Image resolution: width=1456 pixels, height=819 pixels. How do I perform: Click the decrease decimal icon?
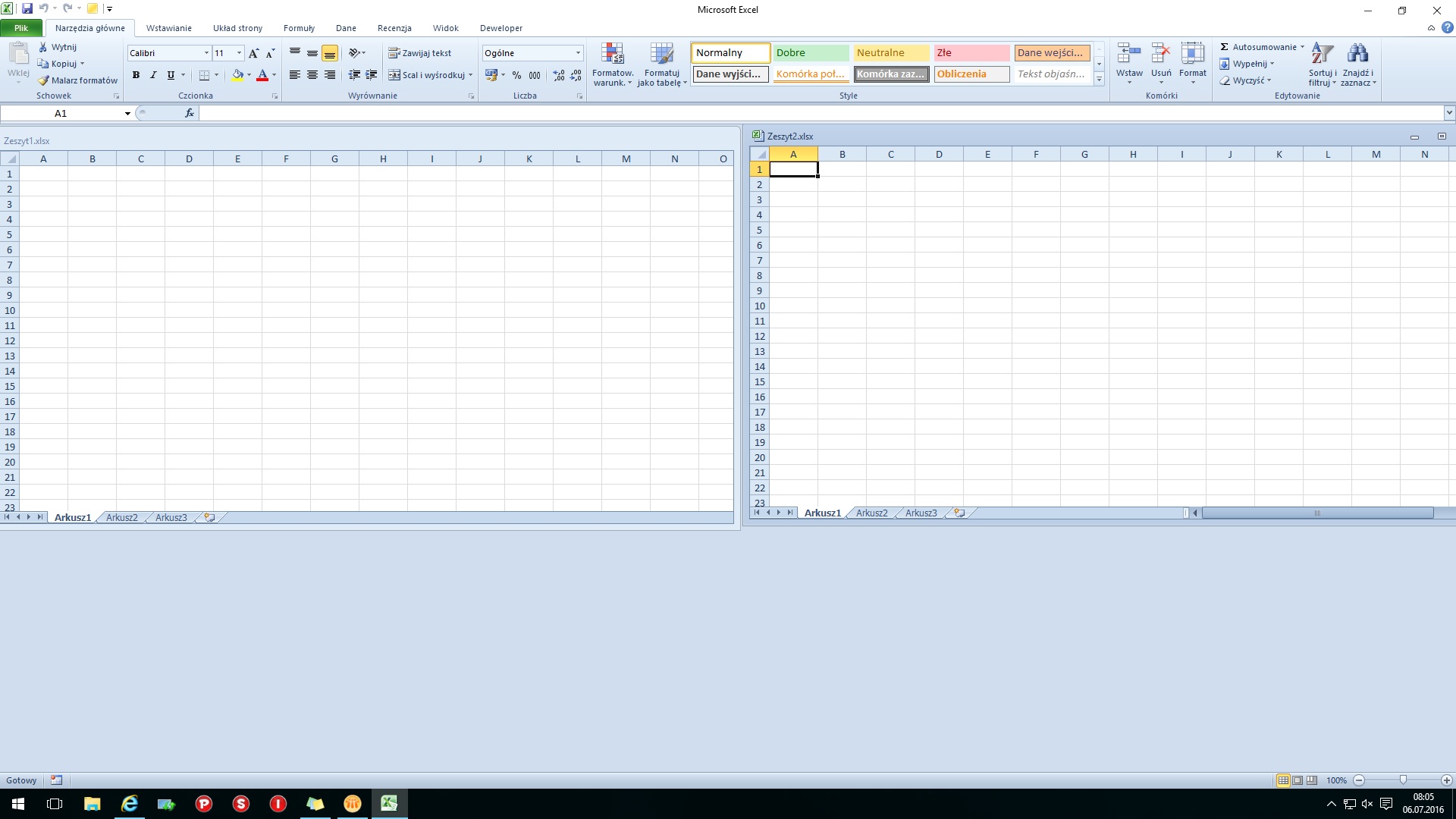click(x=576, y=75)
